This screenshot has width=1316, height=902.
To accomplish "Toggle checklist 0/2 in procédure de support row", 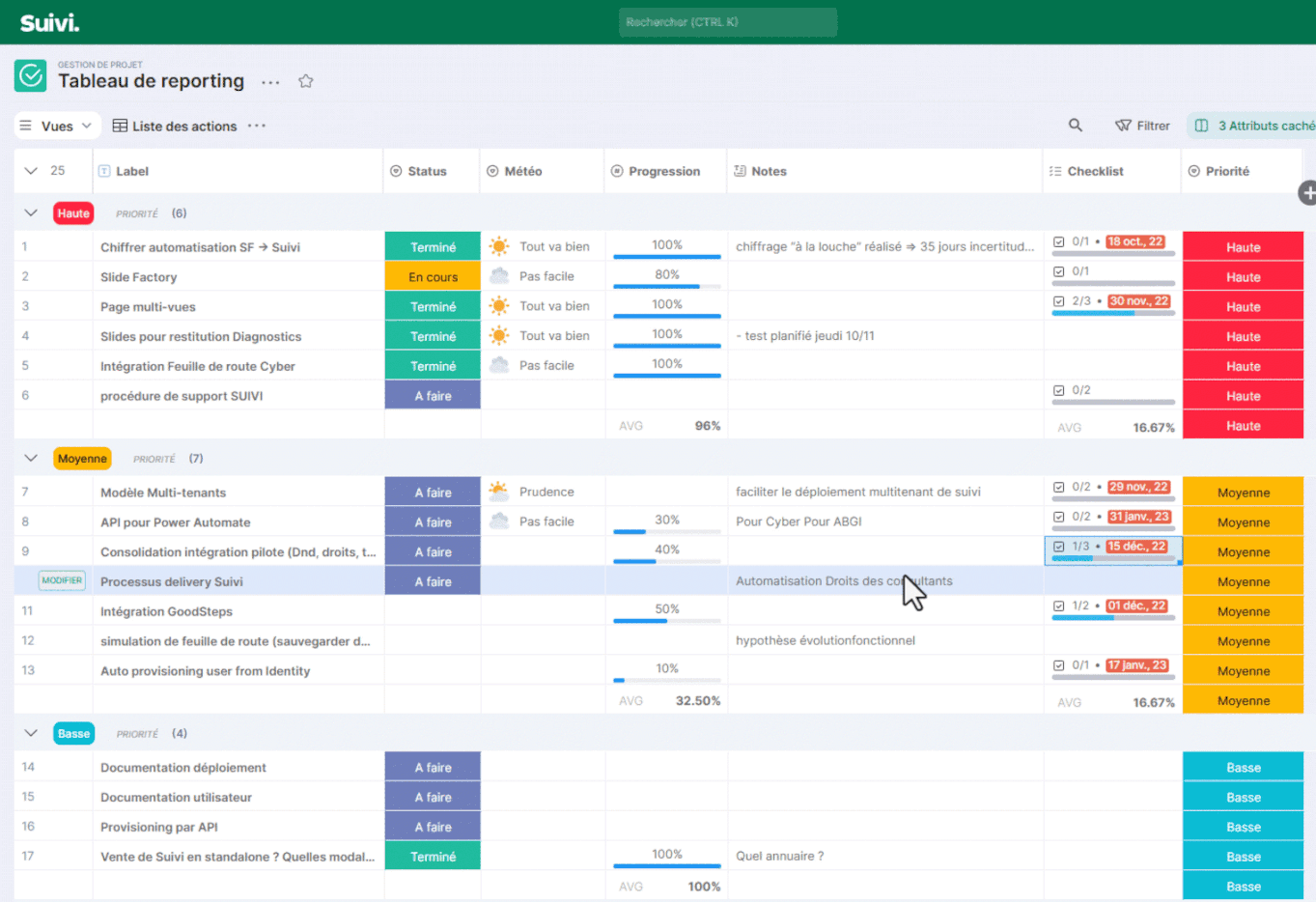I will [x=1059, y=390].
